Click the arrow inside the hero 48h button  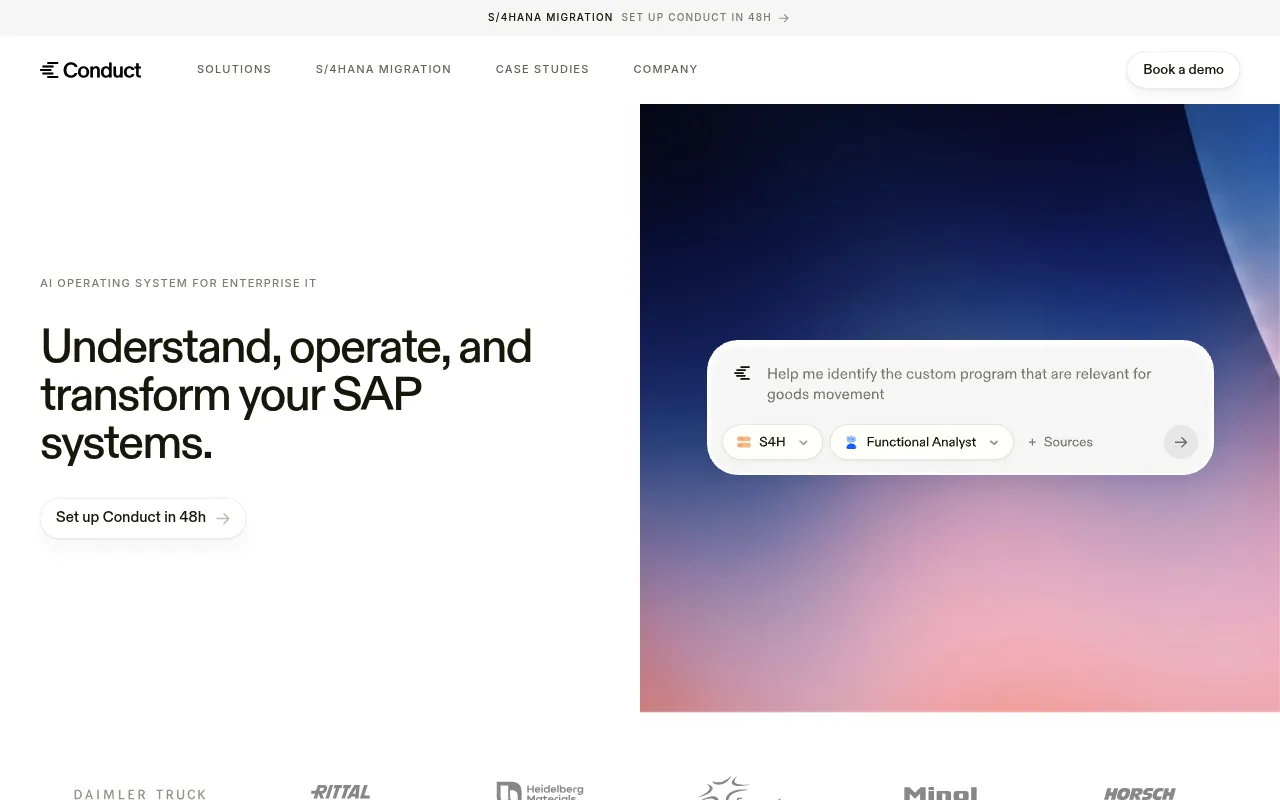coord(223,518)
